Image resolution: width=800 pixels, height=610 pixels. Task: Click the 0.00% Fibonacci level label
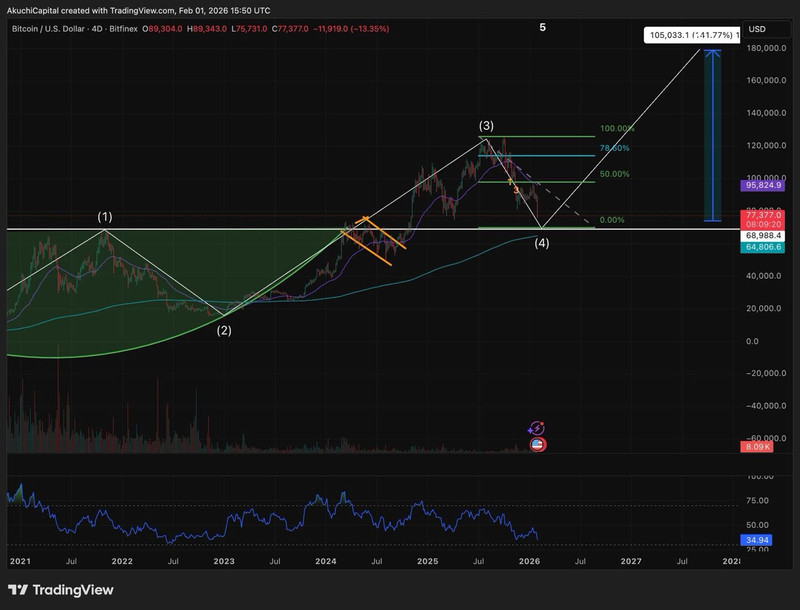(611, 220)
